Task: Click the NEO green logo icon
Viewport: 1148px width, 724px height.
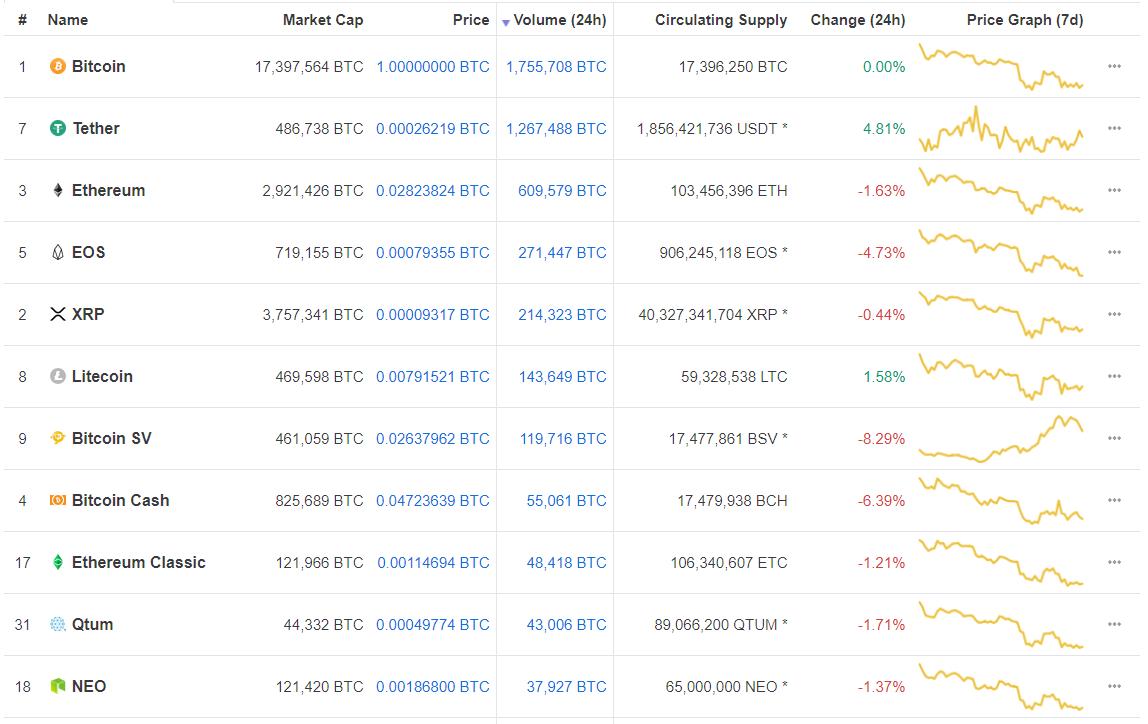Action: click(x=58, y=687)
